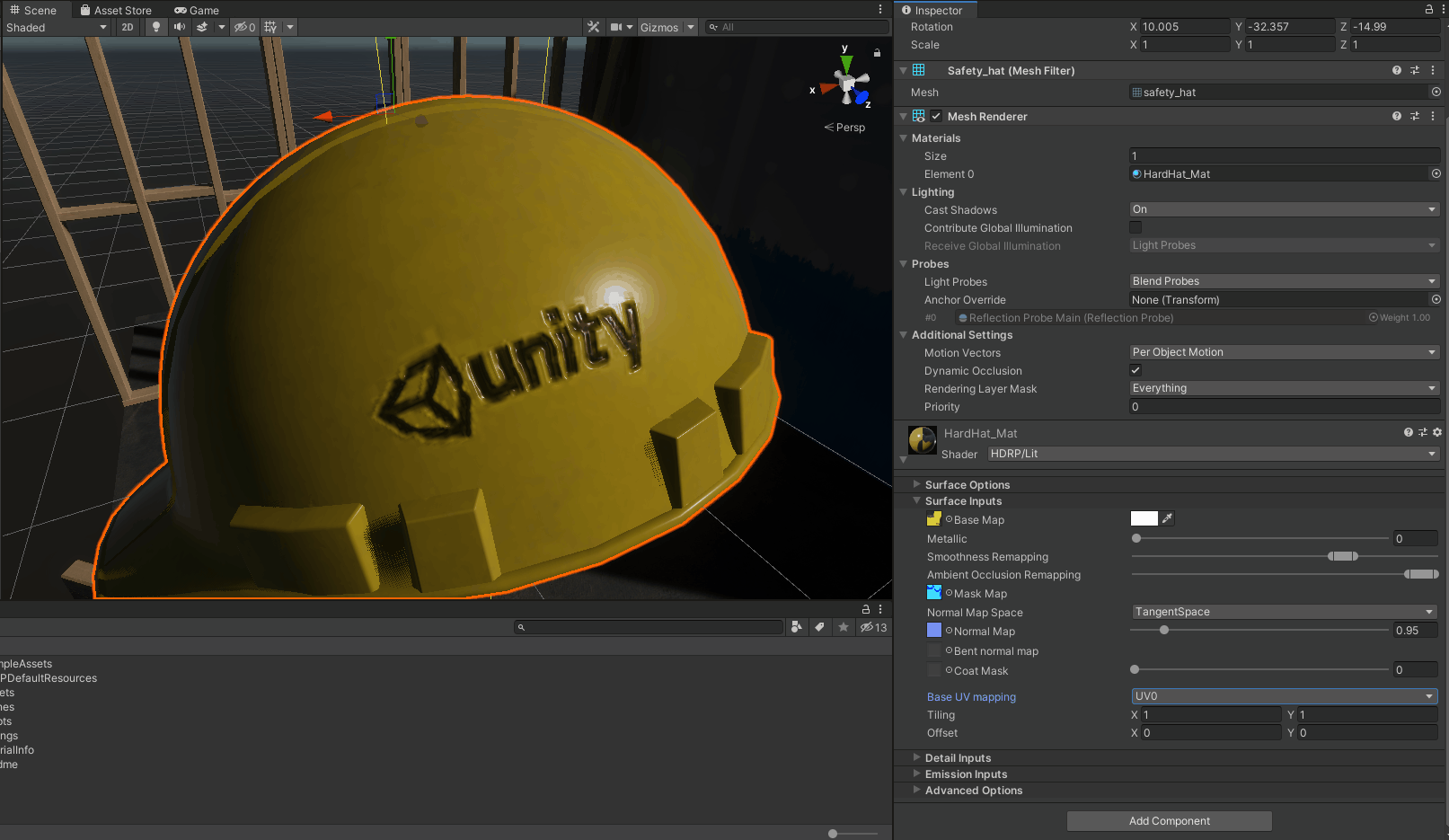Open Normal Map Space dropdown

(1285, 612)
